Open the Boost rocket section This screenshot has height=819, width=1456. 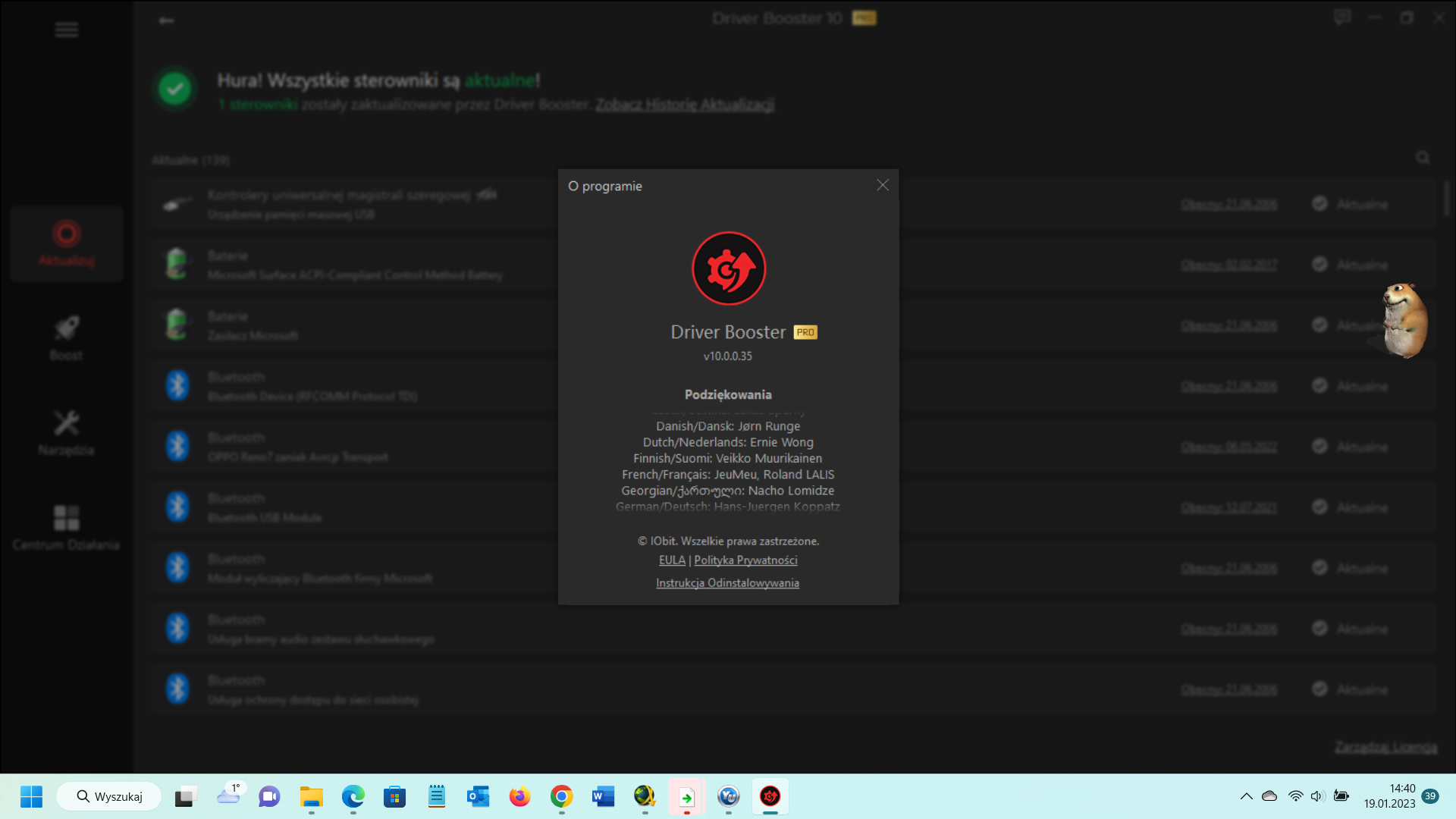point(67,339)
